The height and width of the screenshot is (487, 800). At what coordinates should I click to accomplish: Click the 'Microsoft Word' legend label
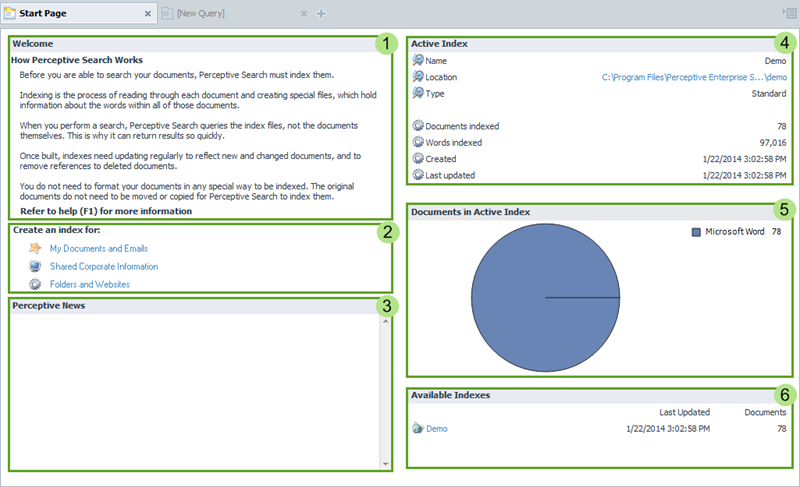[735, 232]
